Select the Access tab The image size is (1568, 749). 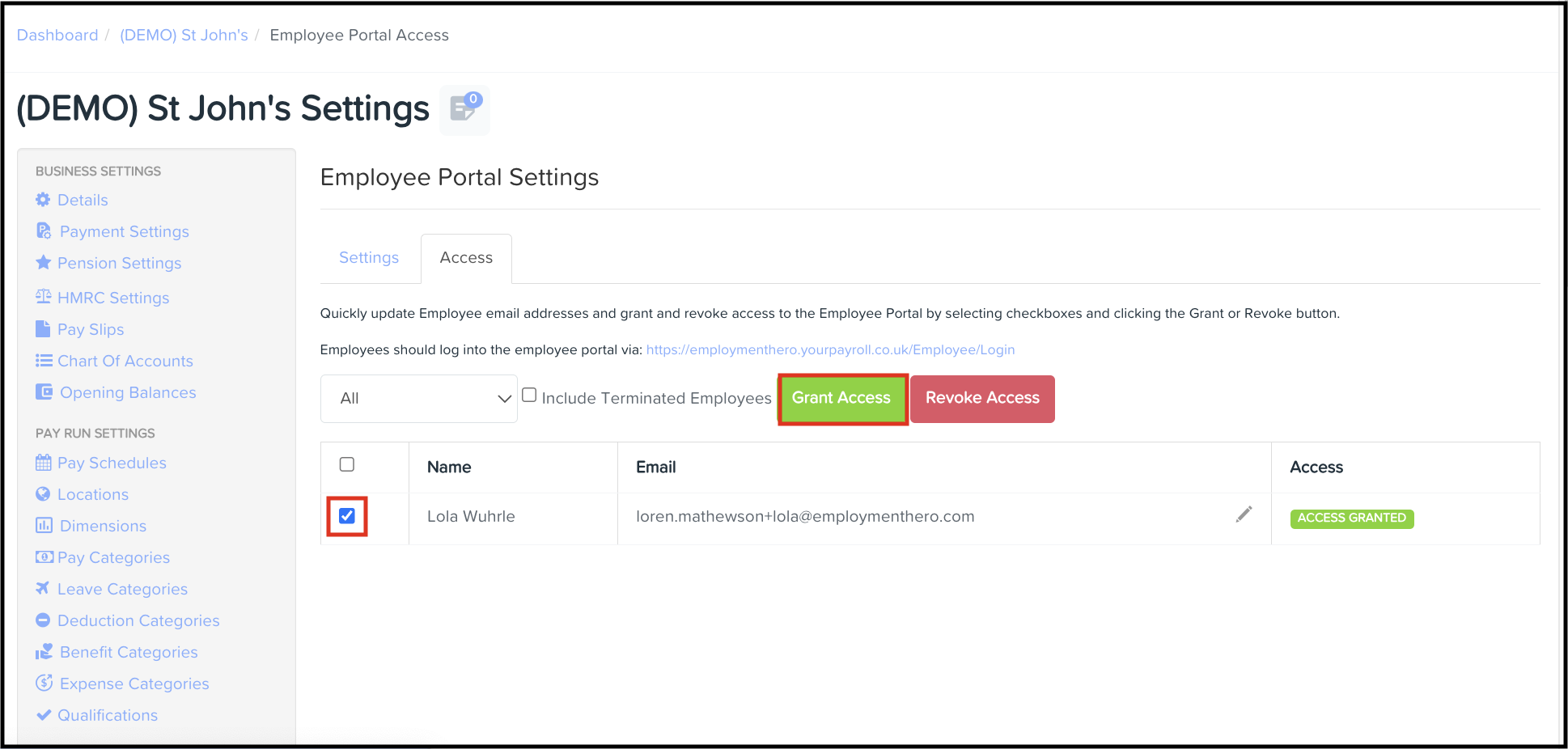tap(466, 257)
